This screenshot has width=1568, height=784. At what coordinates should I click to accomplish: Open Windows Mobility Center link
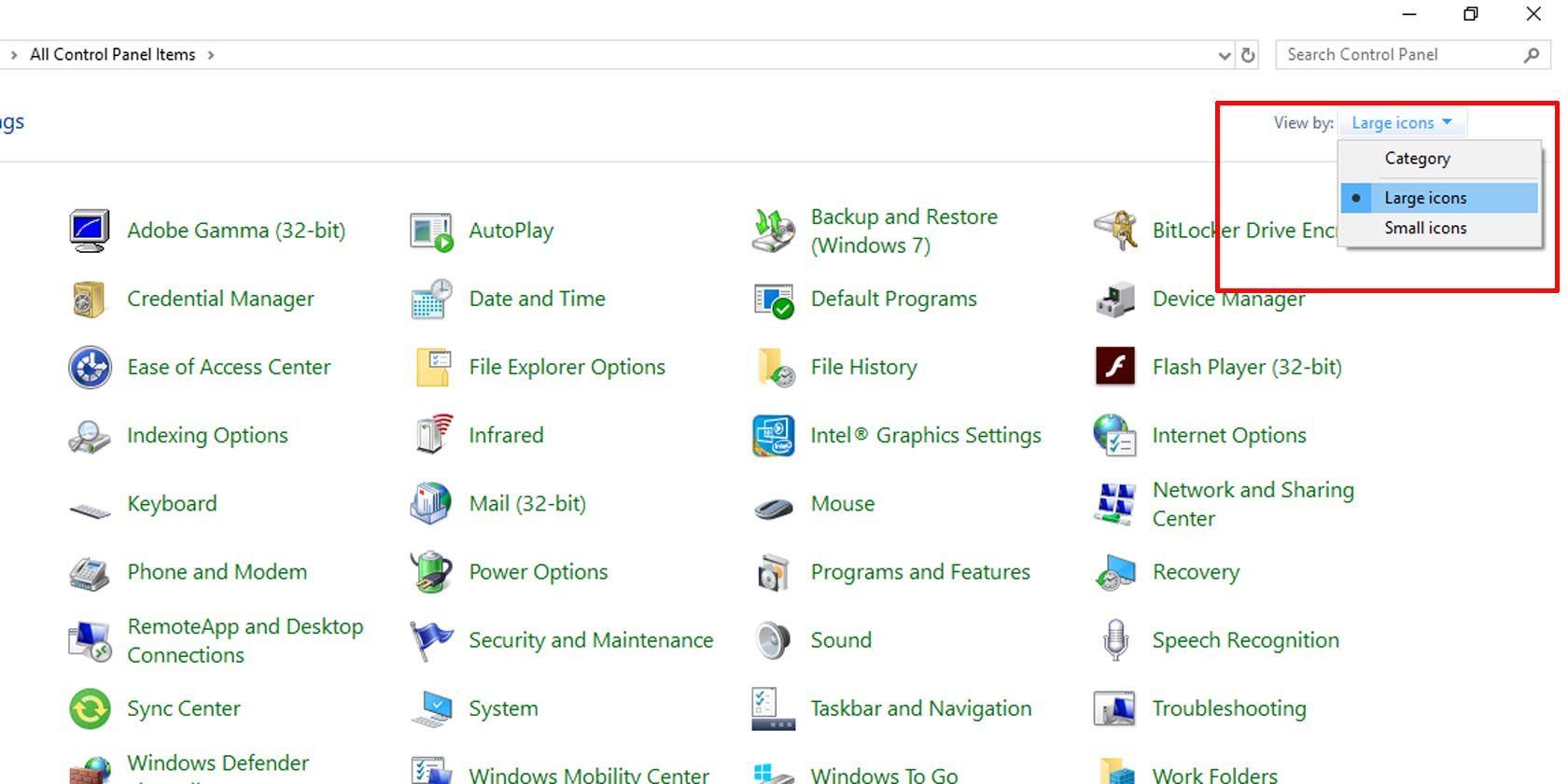click(589, 774)
